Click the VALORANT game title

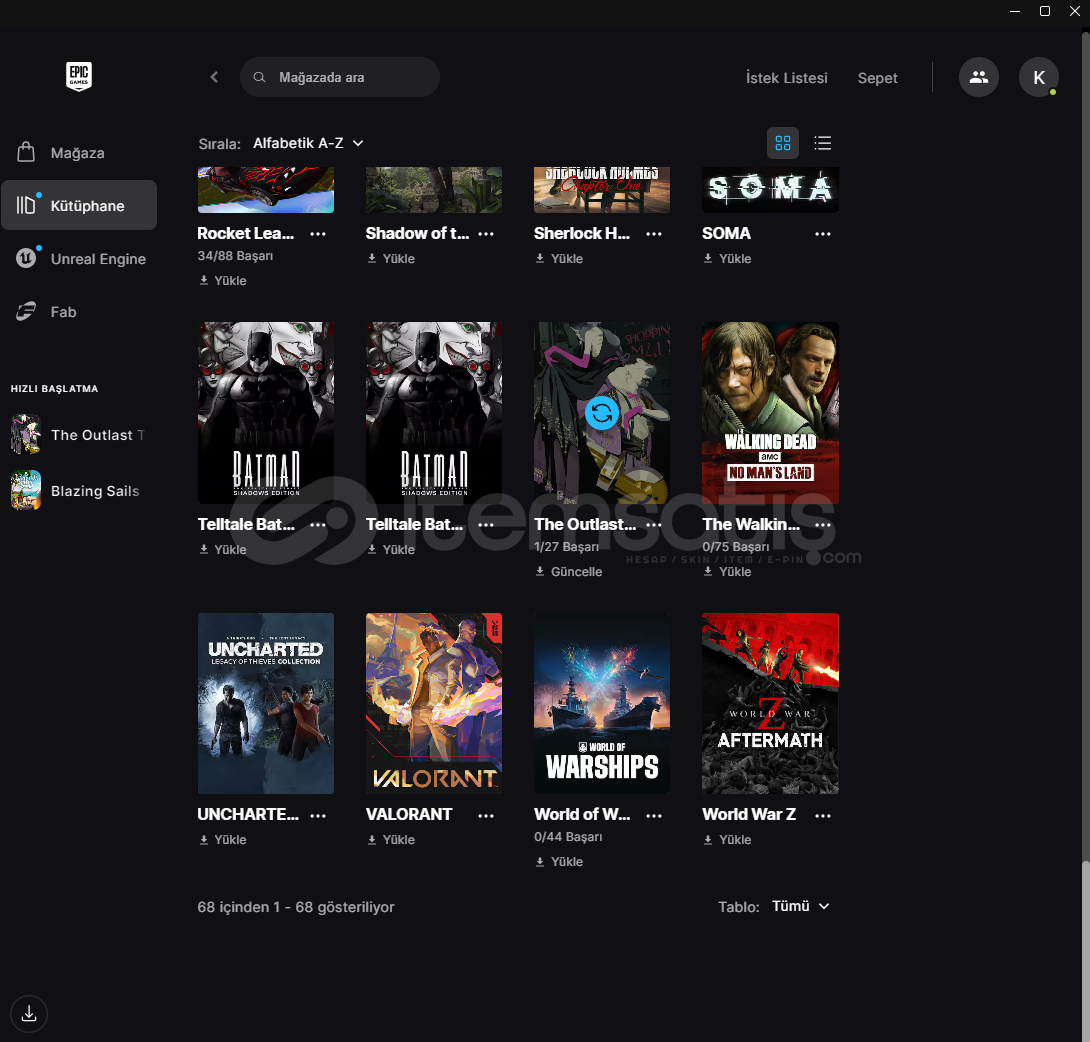tap(409, 815)
